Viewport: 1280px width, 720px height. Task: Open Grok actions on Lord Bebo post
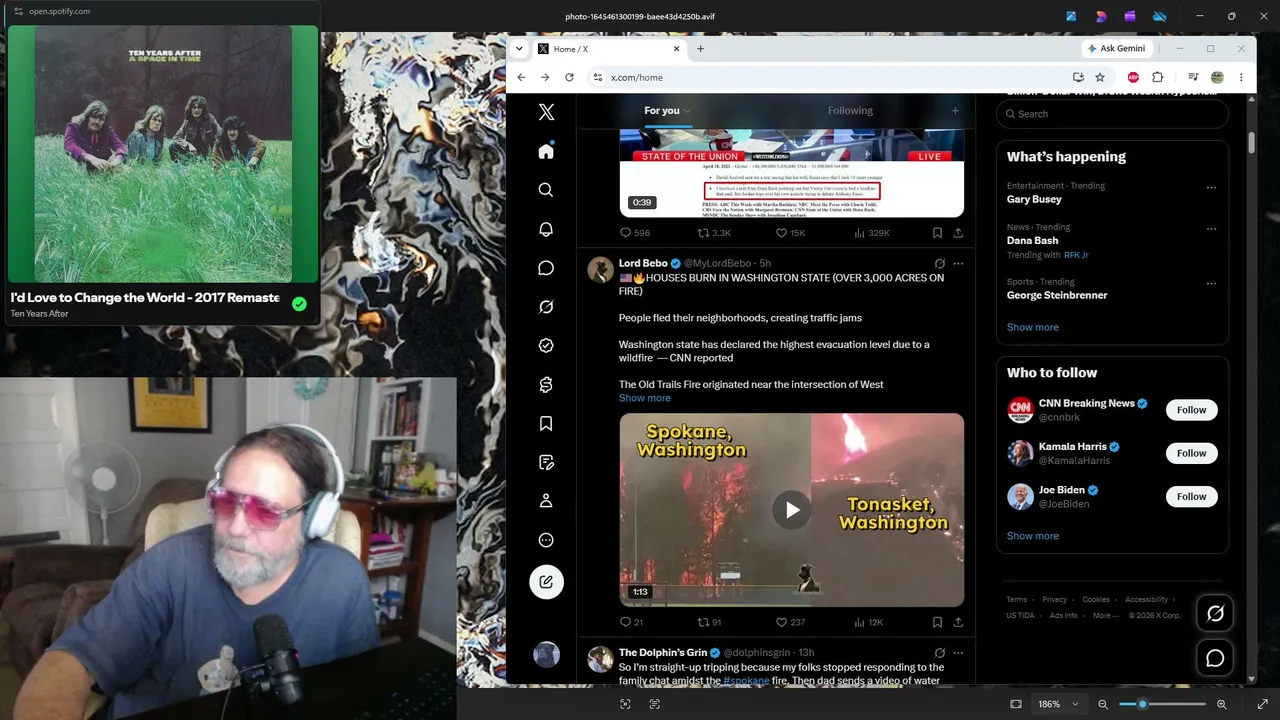[939, 264]
